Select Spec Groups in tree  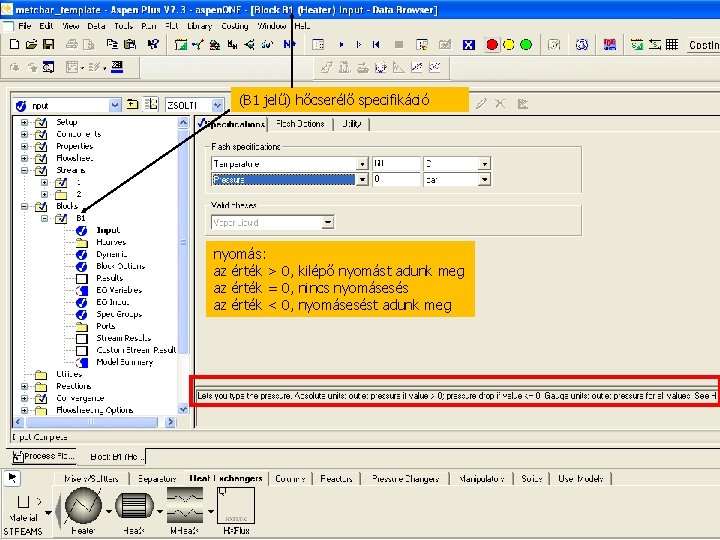point(119,314)
